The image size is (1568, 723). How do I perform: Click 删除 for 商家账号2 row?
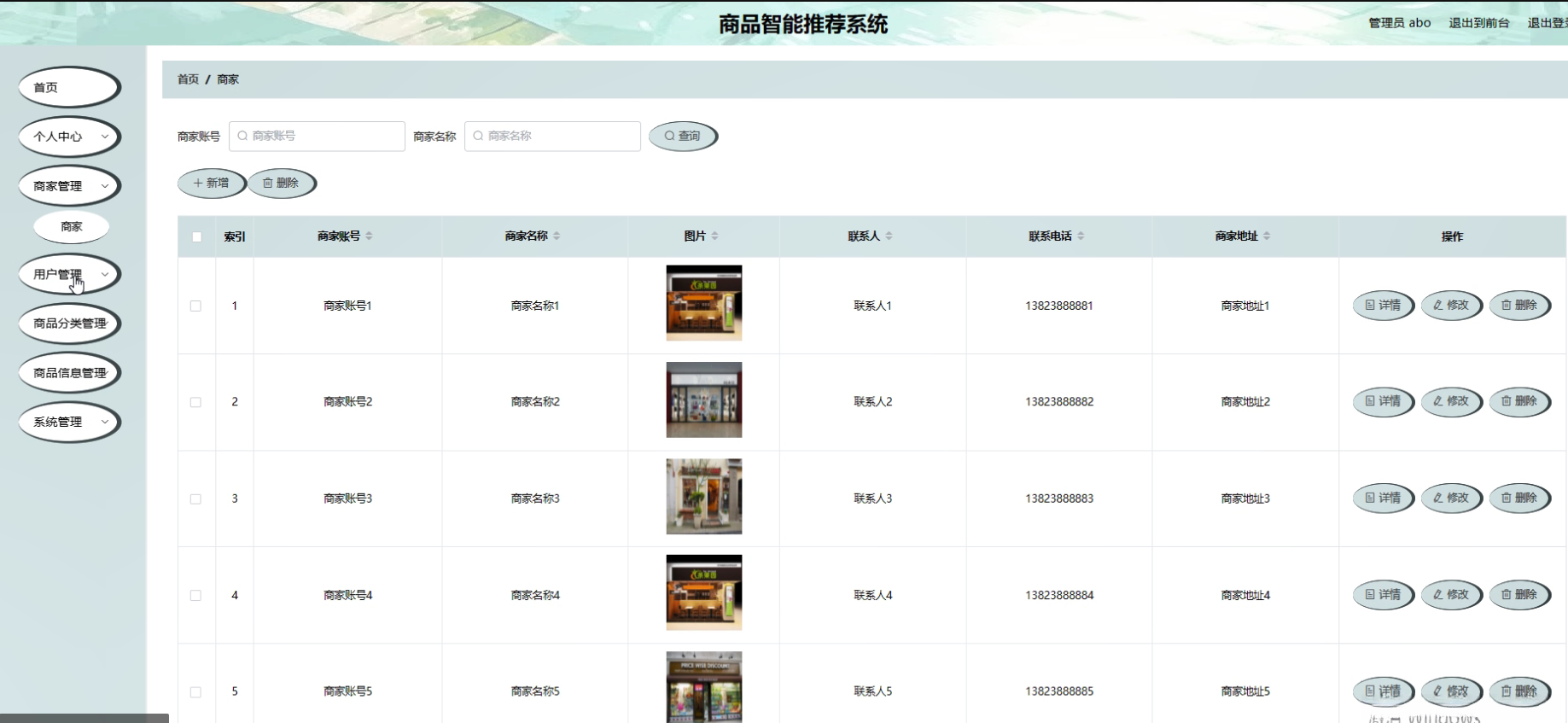(1519, 401)
